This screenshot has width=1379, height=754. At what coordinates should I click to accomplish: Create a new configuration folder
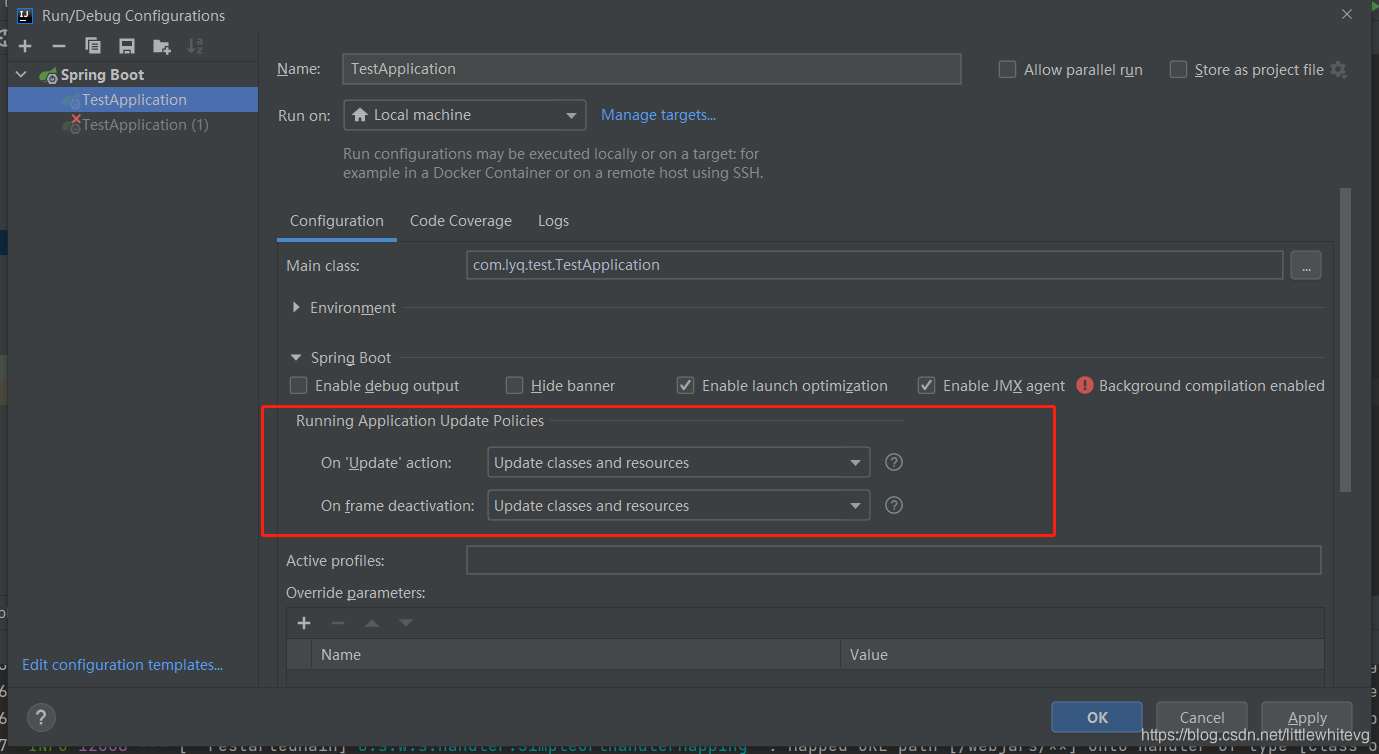click(161, 46)
